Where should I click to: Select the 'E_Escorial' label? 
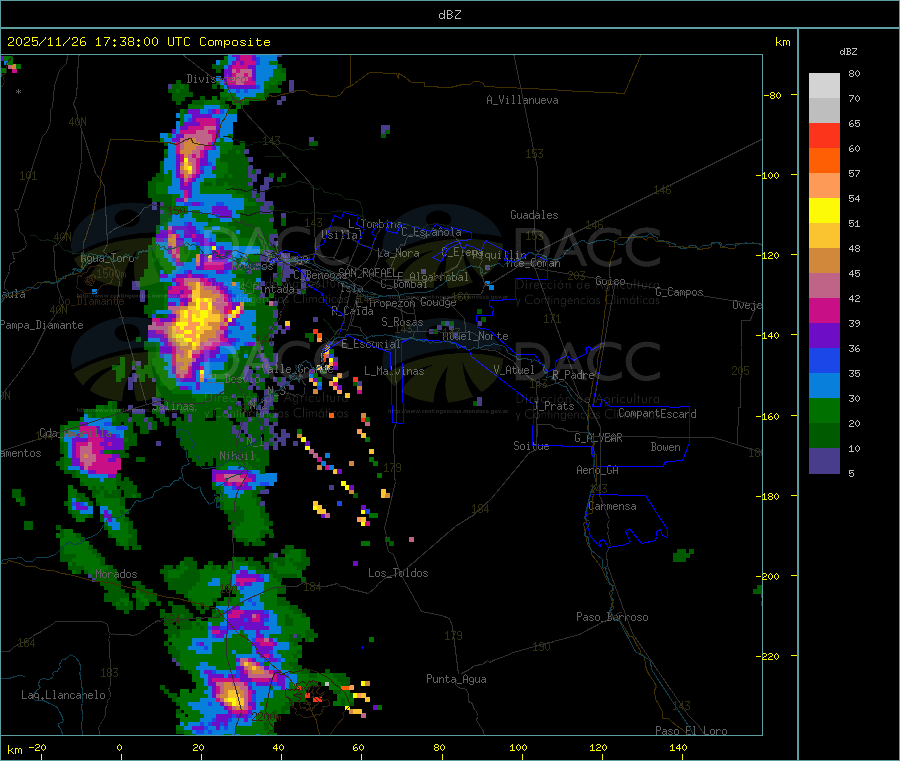371,344
